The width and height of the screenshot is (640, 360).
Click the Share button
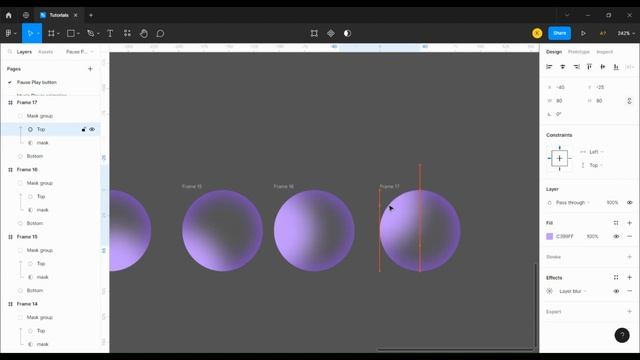[560, 33]
